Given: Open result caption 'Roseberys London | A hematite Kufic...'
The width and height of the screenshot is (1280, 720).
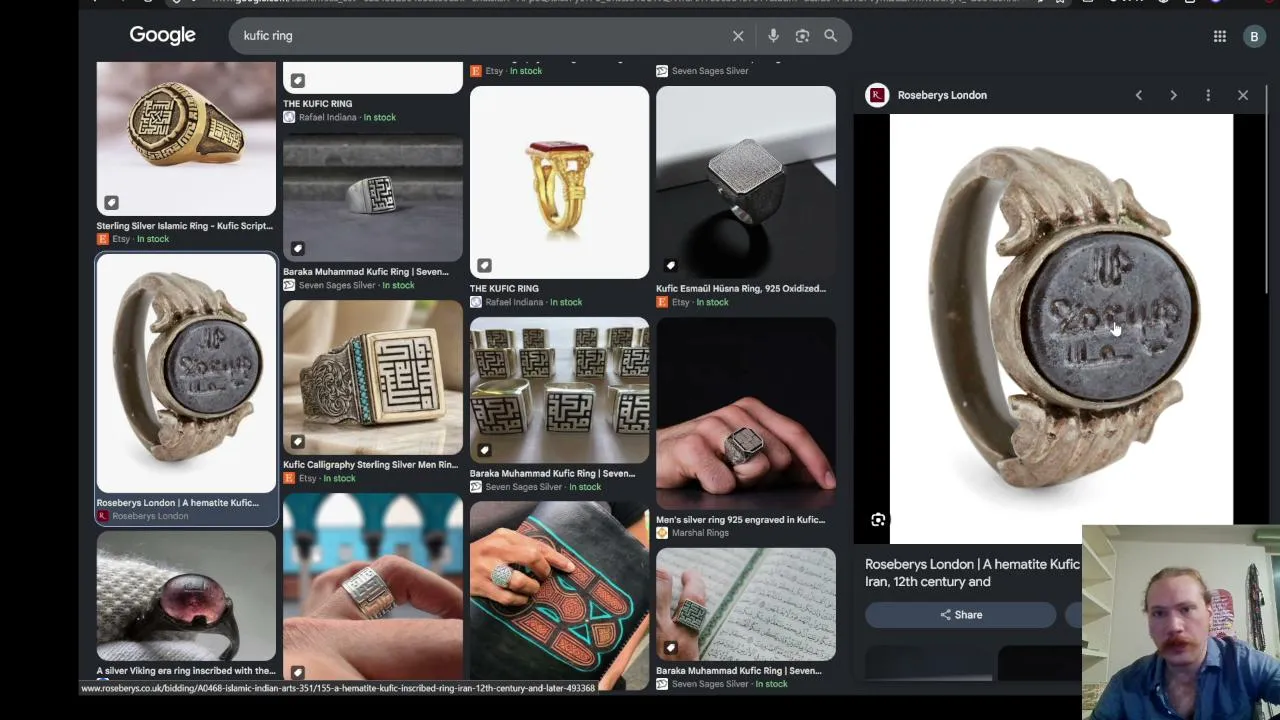Looking at the screenshot, I should point(177,503).
